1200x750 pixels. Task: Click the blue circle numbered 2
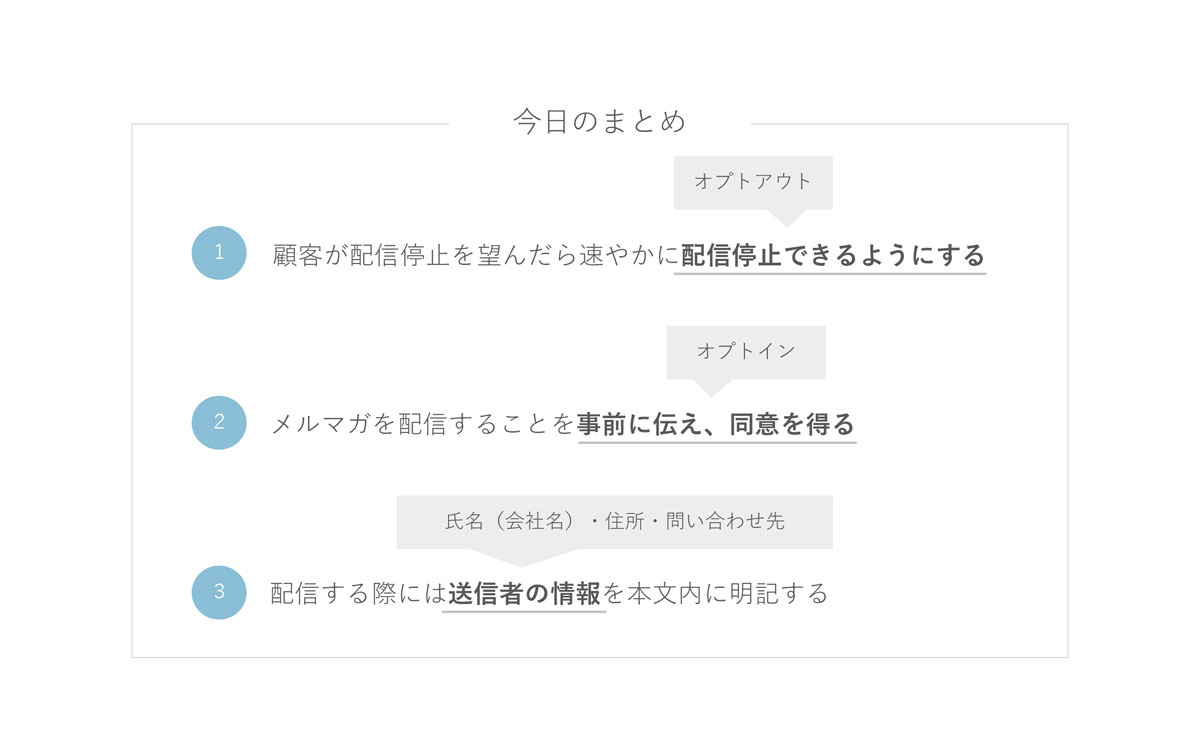tap(219, 422)
